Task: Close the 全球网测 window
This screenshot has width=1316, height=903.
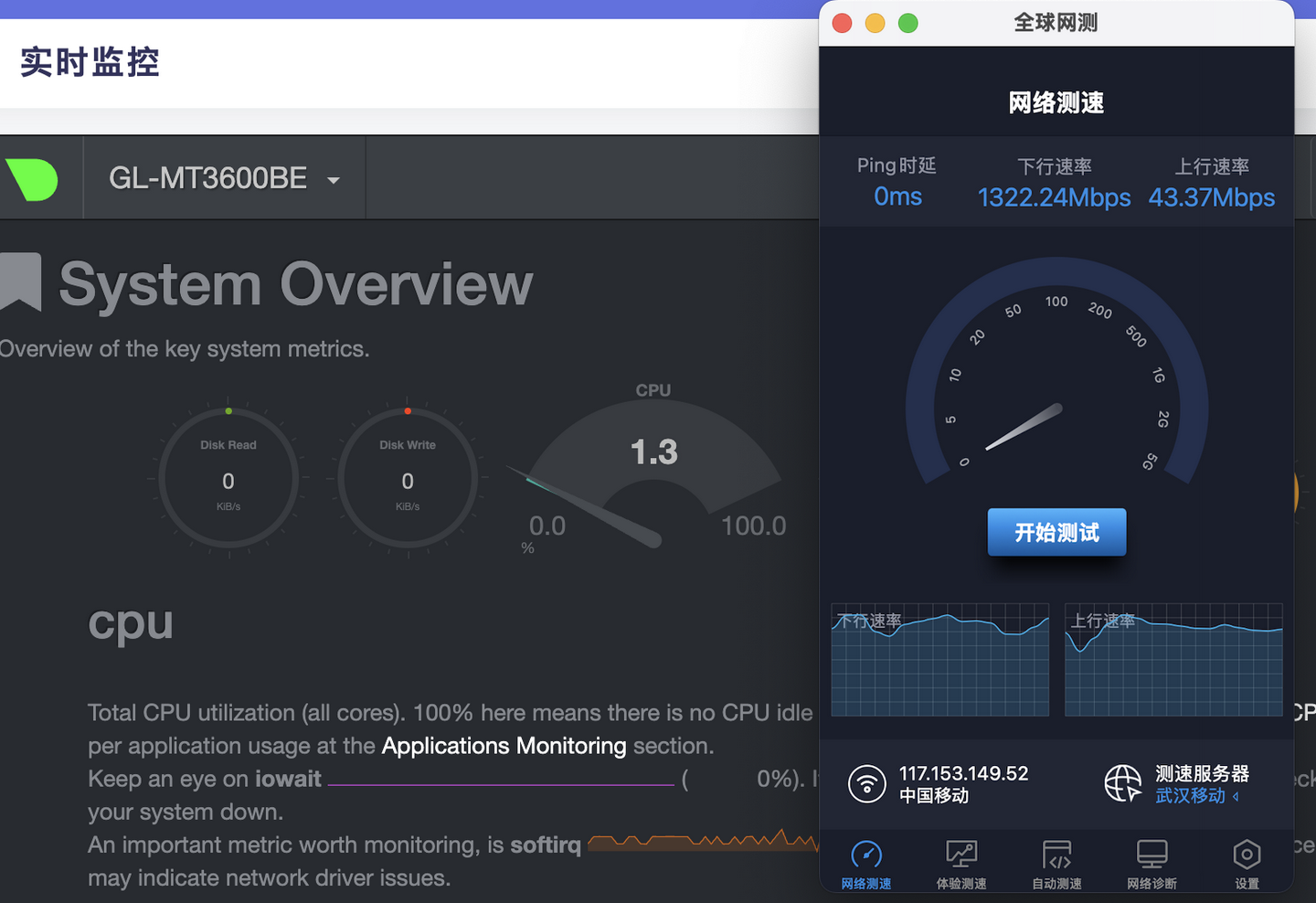Action: [843, 23]
